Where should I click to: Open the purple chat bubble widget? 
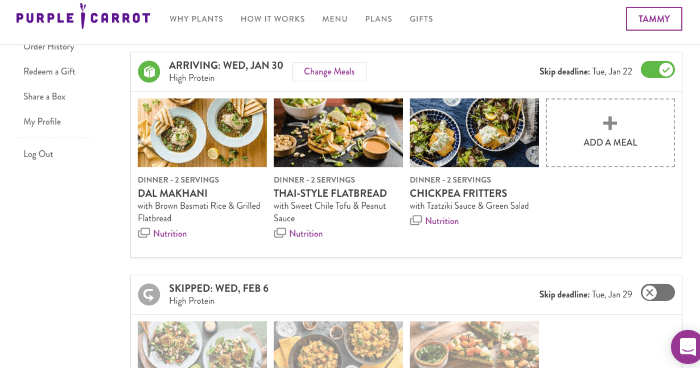point(687,347)
